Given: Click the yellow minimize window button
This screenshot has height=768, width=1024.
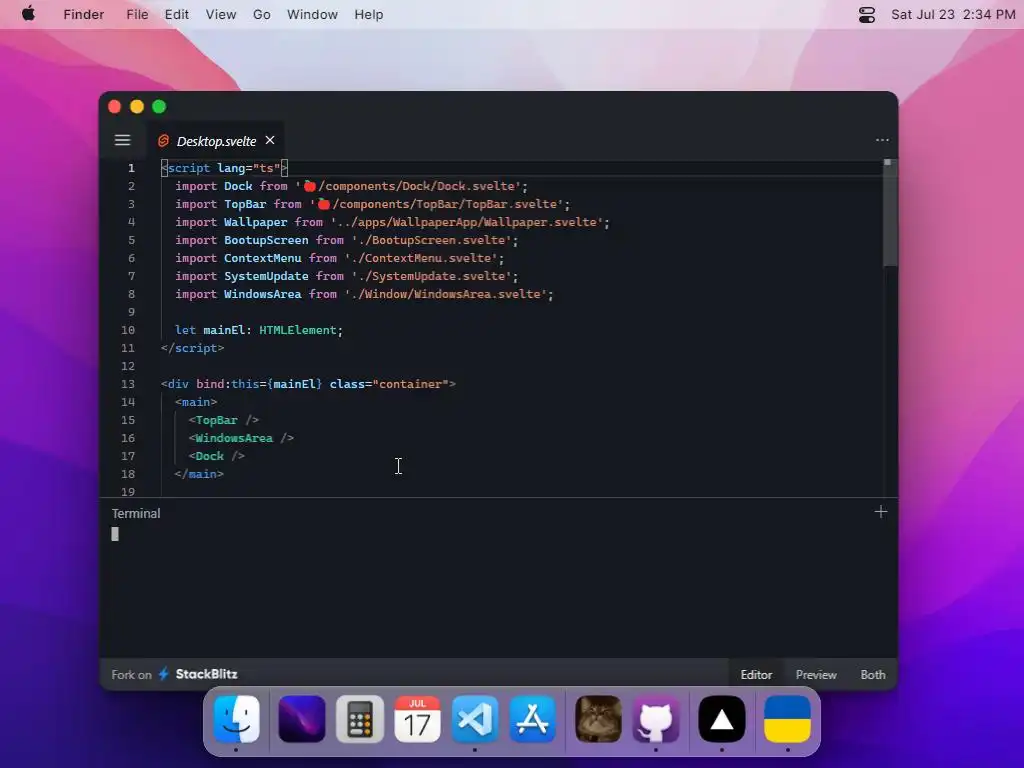Looking at the screenshot, I should [x=136, y=106].
